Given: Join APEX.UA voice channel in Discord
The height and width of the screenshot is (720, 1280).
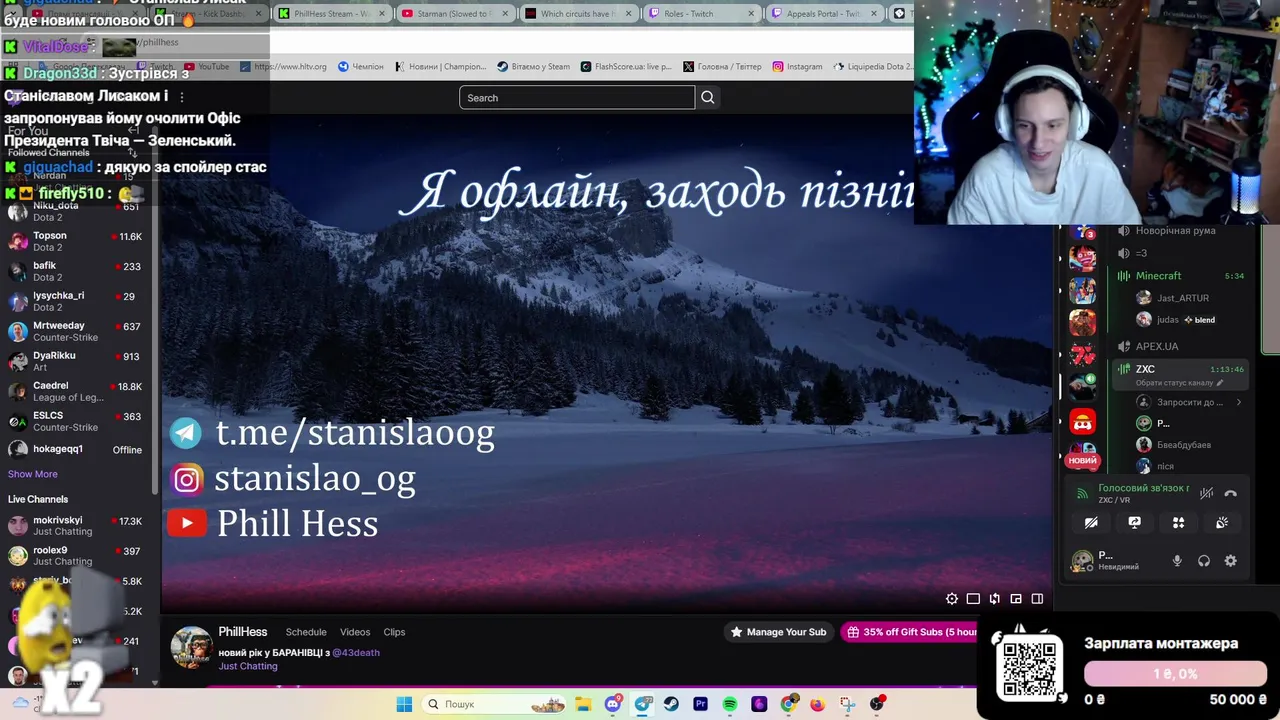Looking at the screenshot, I should pos(1180,346).
